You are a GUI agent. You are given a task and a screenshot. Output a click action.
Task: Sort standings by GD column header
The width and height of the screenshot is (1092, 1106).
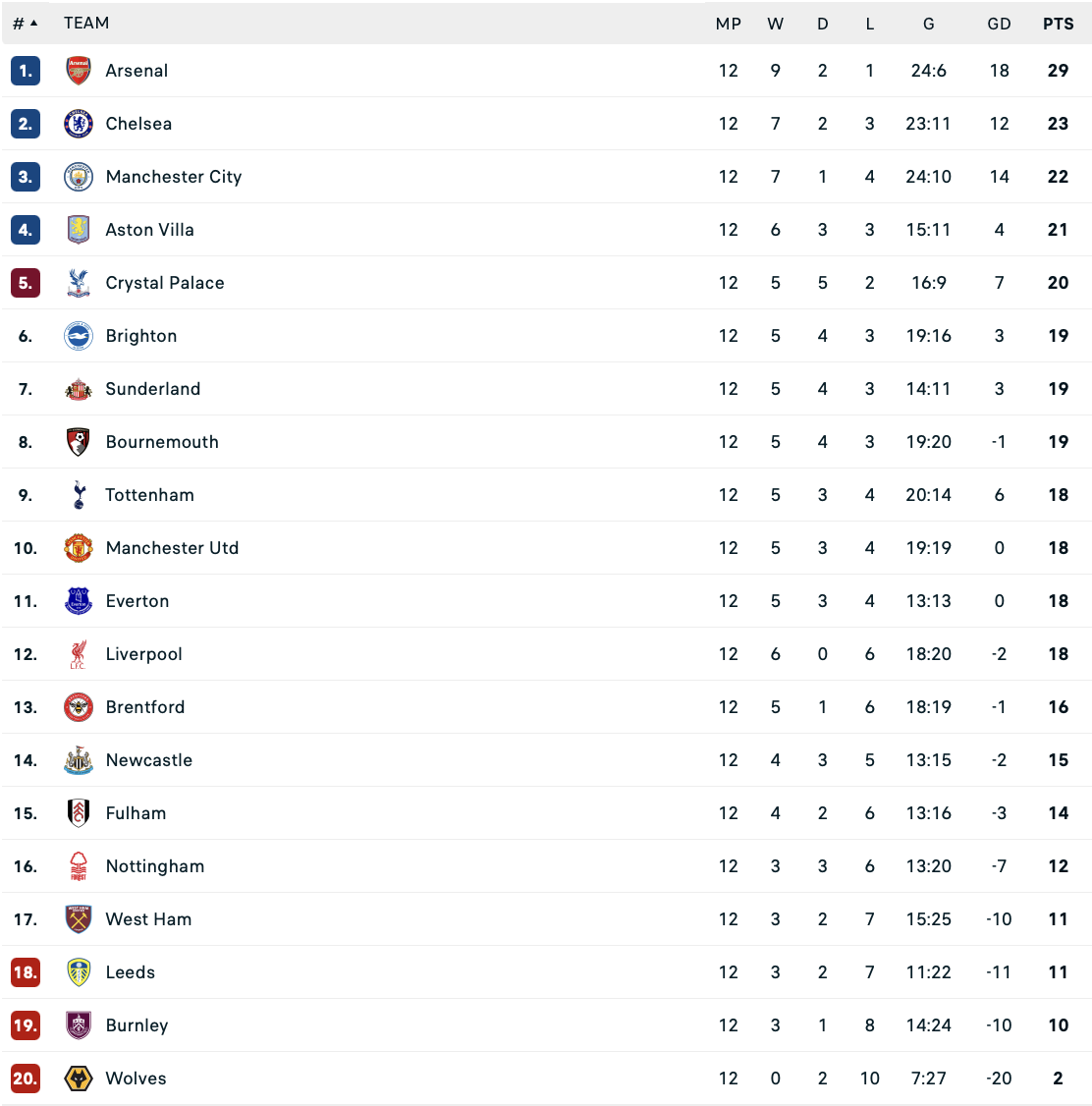click(999, 24)
